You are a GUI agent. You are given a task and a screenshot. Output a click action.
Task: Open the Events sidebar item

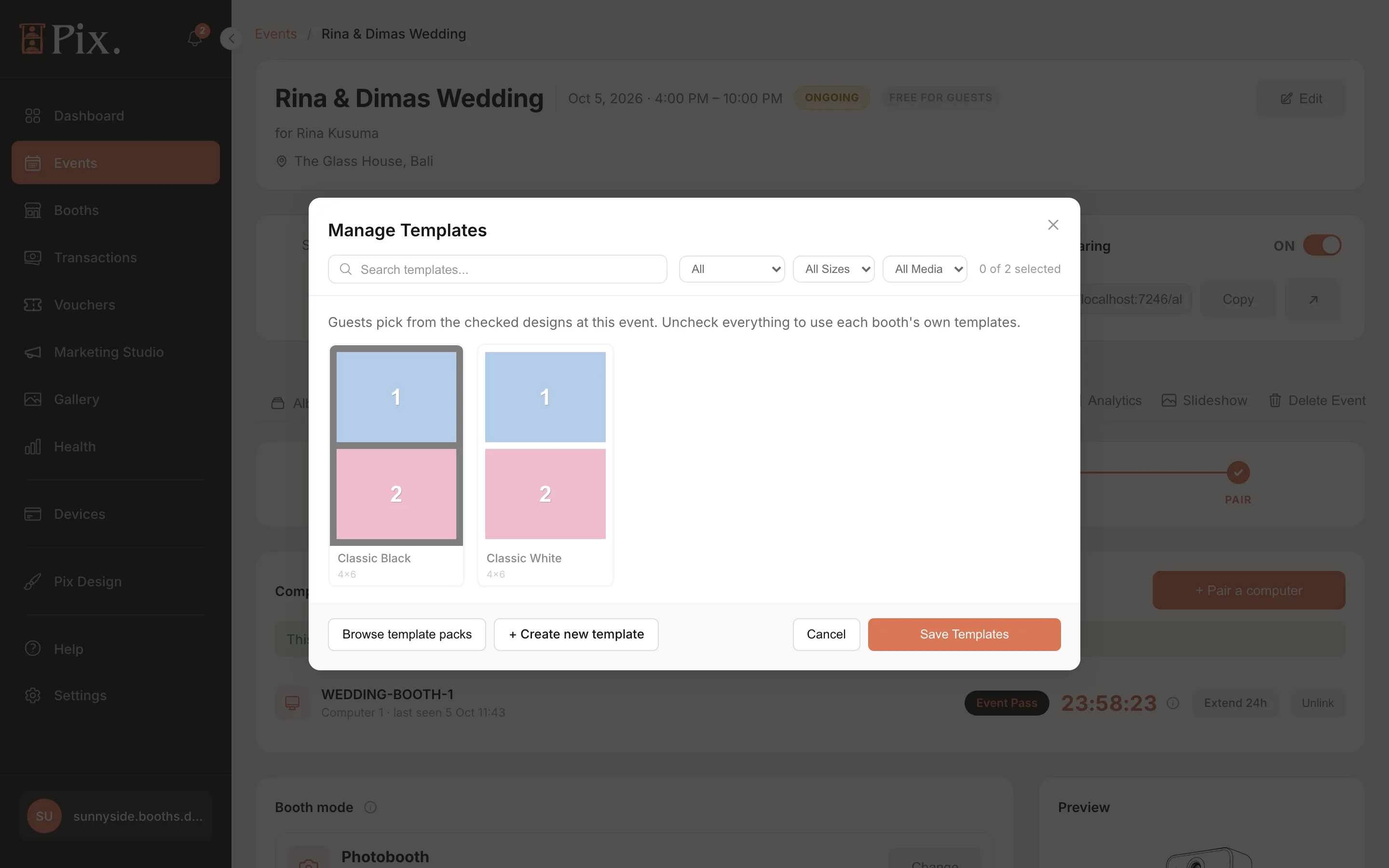(115, 163)
